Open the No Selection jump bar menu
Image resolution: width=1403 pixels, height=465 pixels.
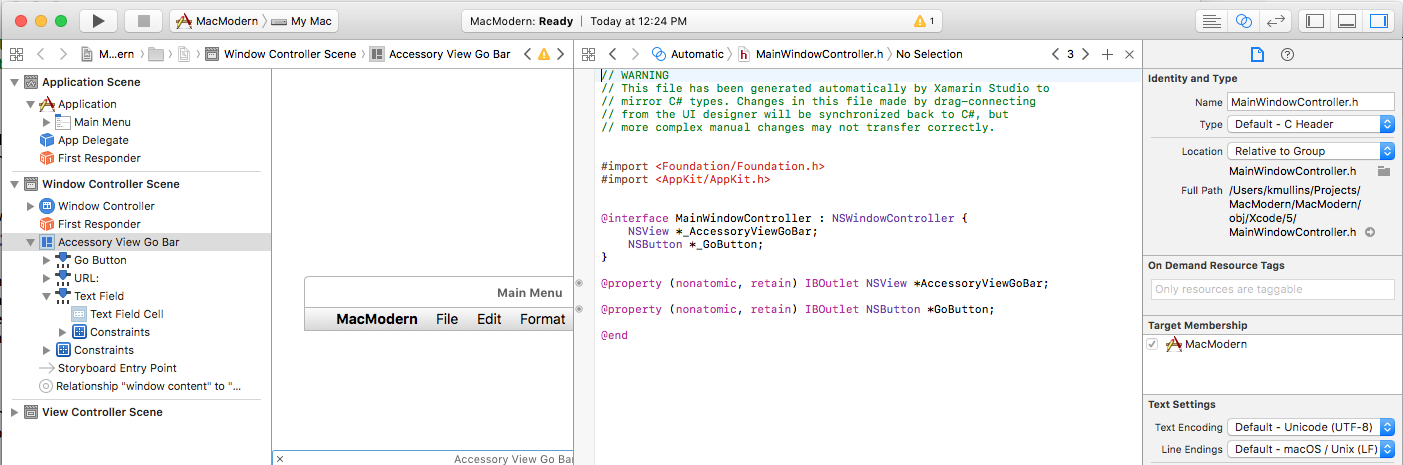coord(929,54)
